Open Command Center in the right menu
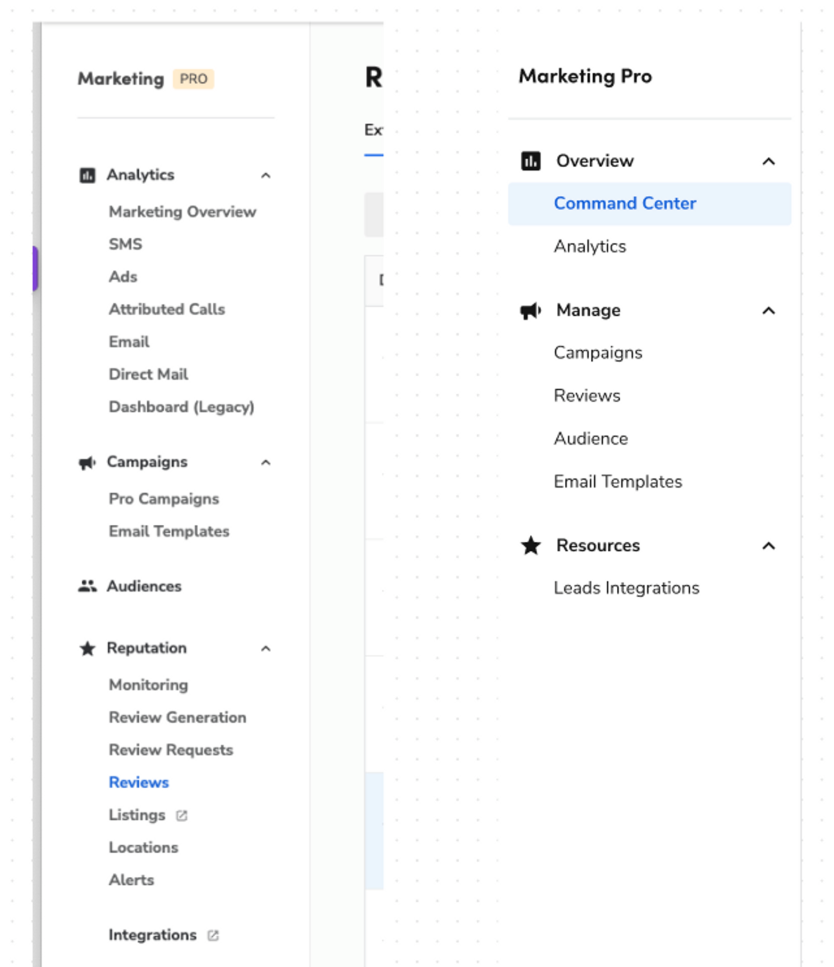This screenshot has height=967, width=834. click(x=625, y=203)
